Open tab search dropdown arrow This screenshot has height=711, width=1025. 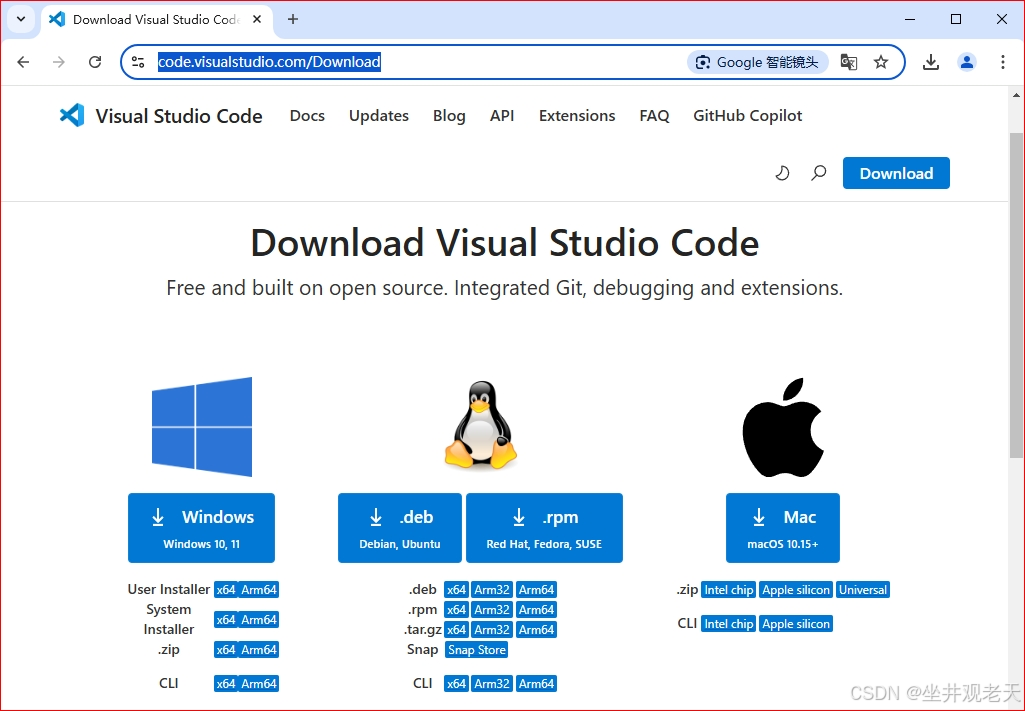pos(21,19)
